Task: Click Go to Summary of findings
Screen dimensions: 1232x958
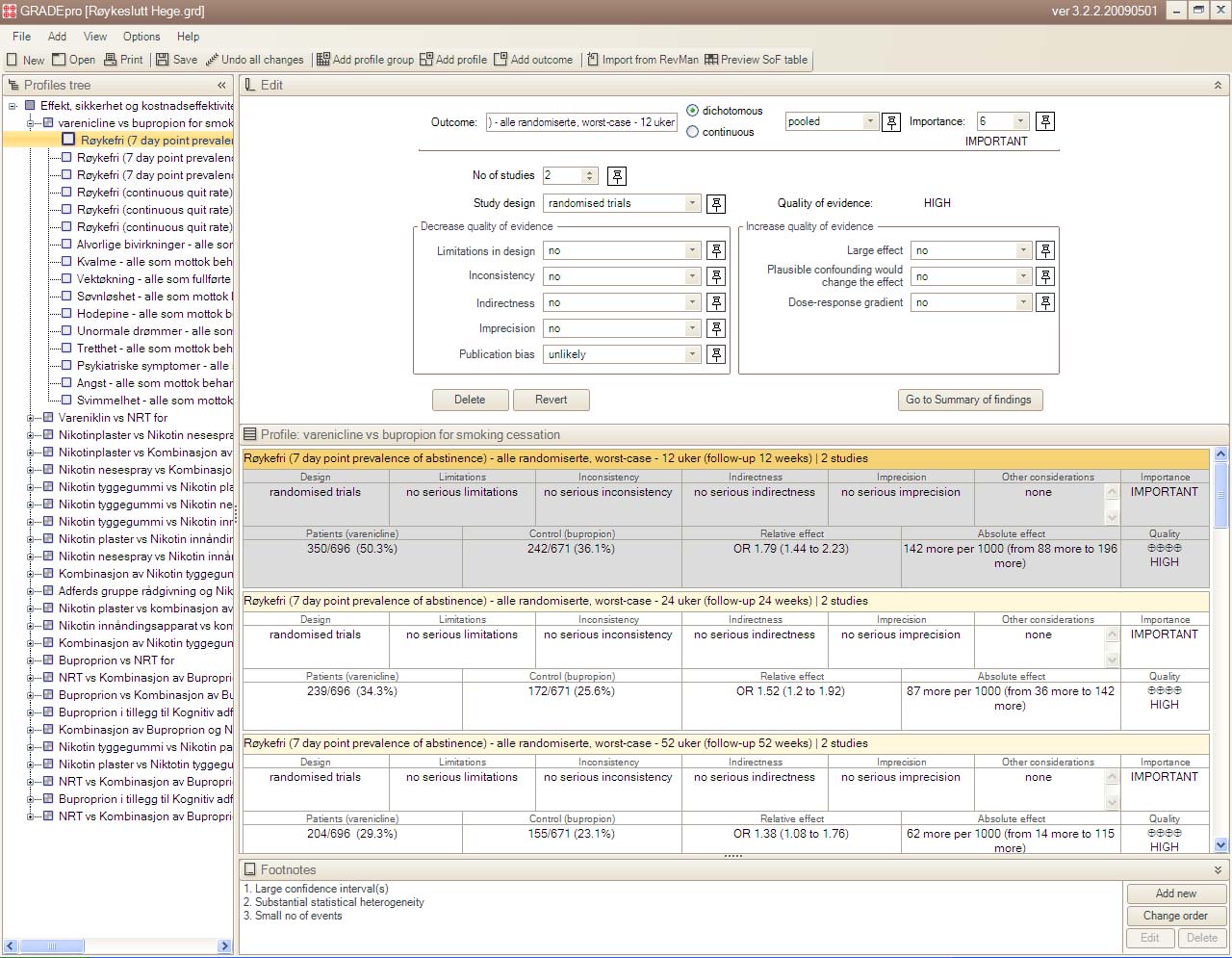Action: point(968,400)
